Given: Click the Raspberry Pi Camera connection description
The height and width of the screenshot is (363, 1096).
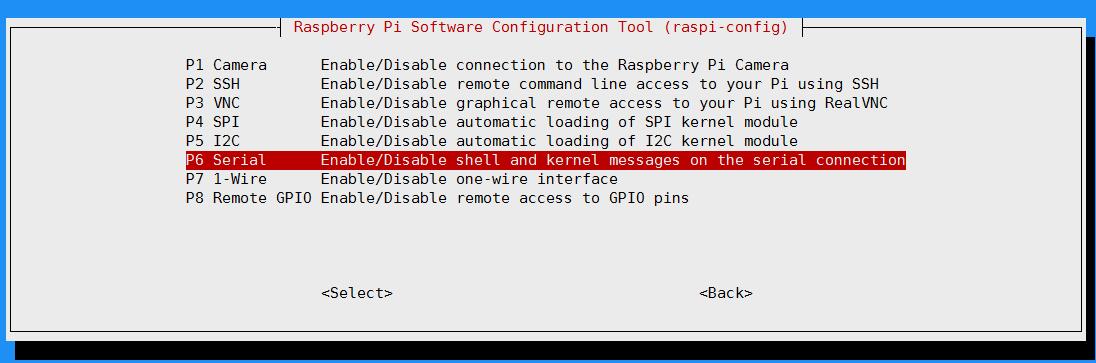Looking at the screenshot, I should (554, 65).
